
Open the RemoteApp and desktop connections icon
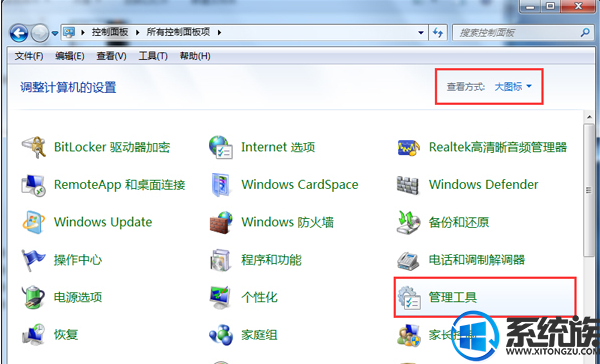coord(34,185)
